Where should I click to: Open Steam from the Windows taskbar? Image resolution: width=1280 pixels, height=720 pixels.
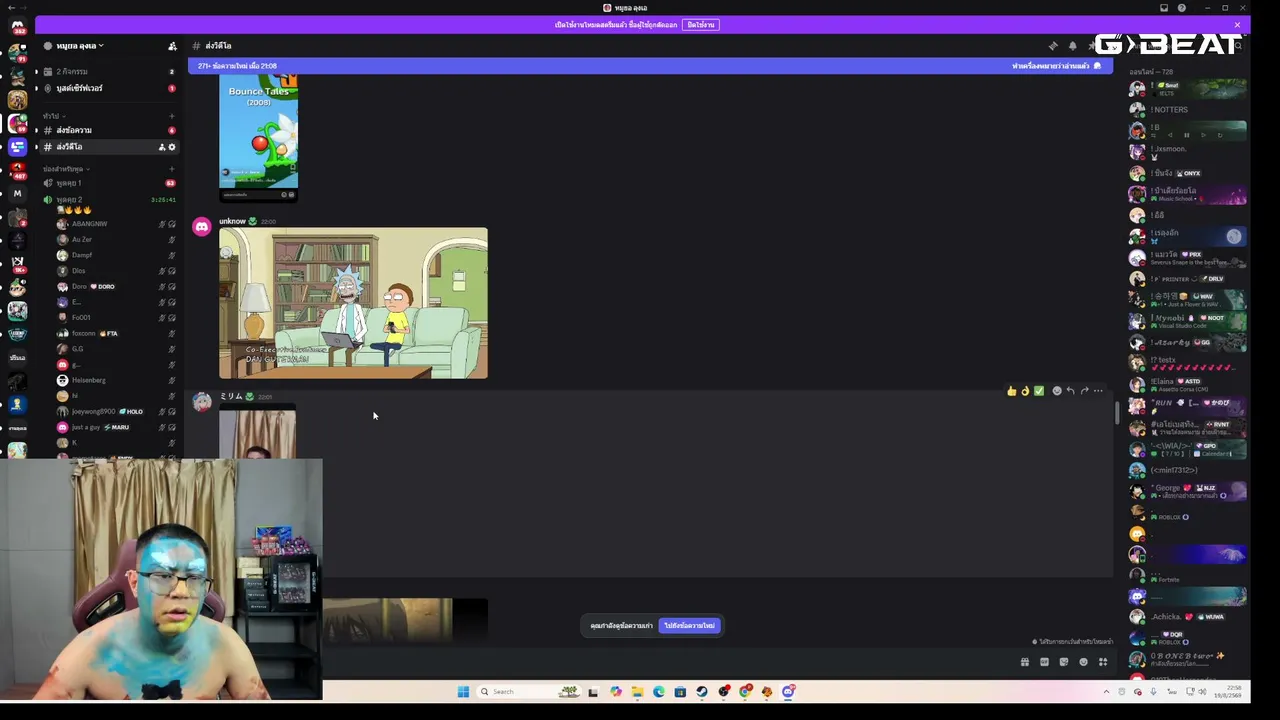point(702,692)
